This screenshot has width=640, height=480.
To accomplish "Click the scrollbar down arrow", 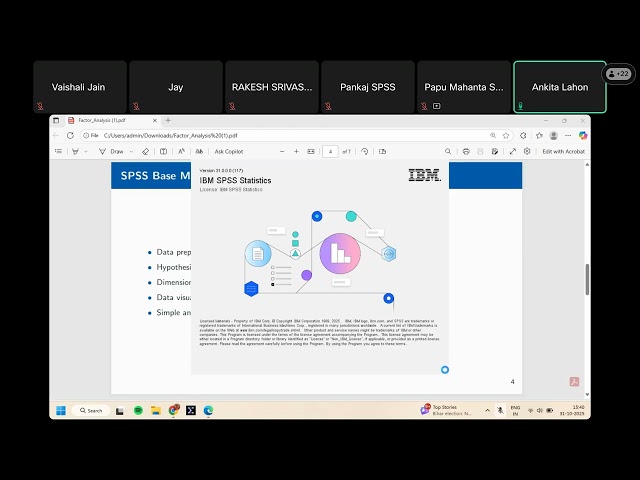I will point(587,395).
